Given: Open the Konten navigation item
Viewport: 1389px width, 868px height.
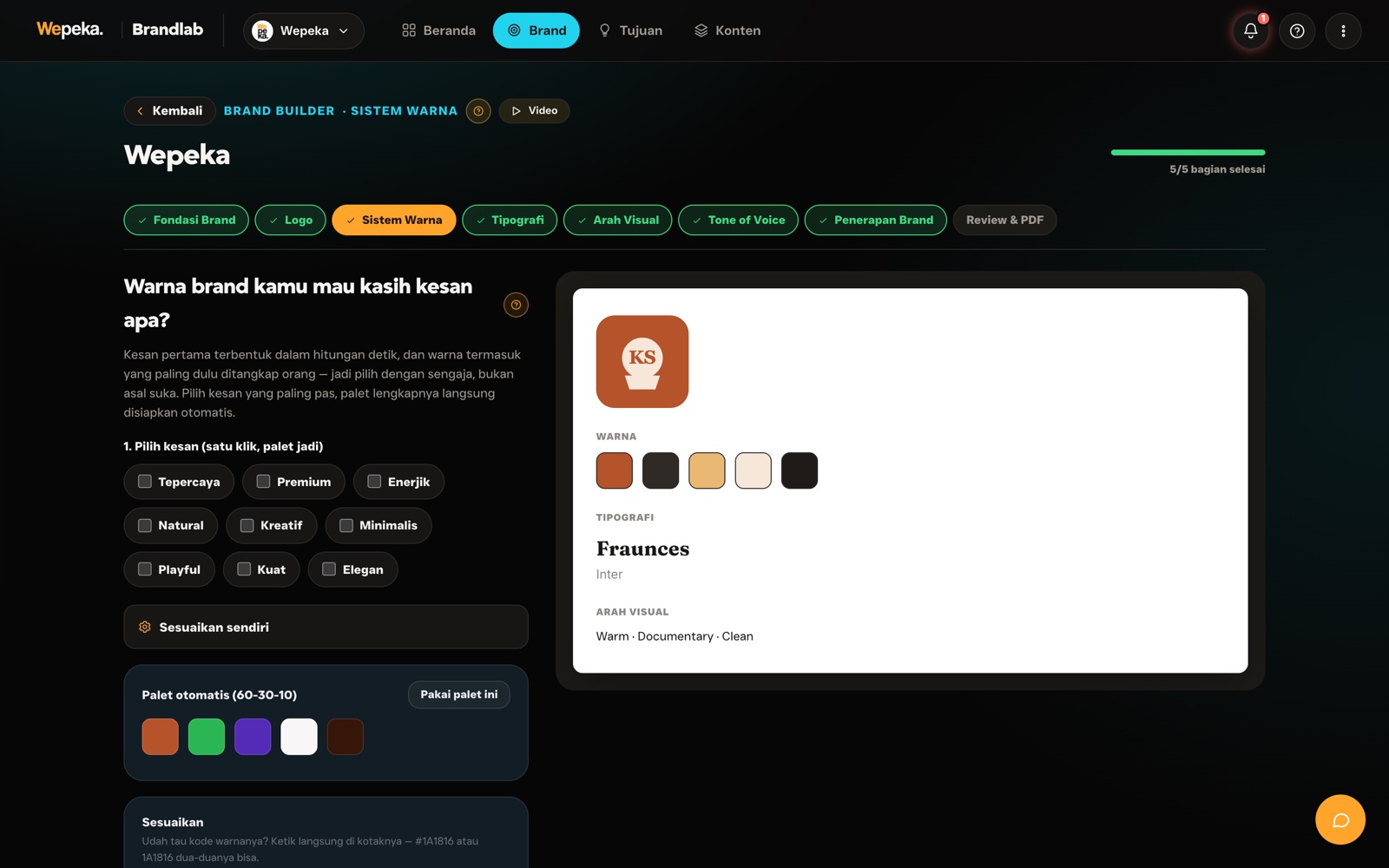Looking at the screenshot, I should (x=727, y=30).
